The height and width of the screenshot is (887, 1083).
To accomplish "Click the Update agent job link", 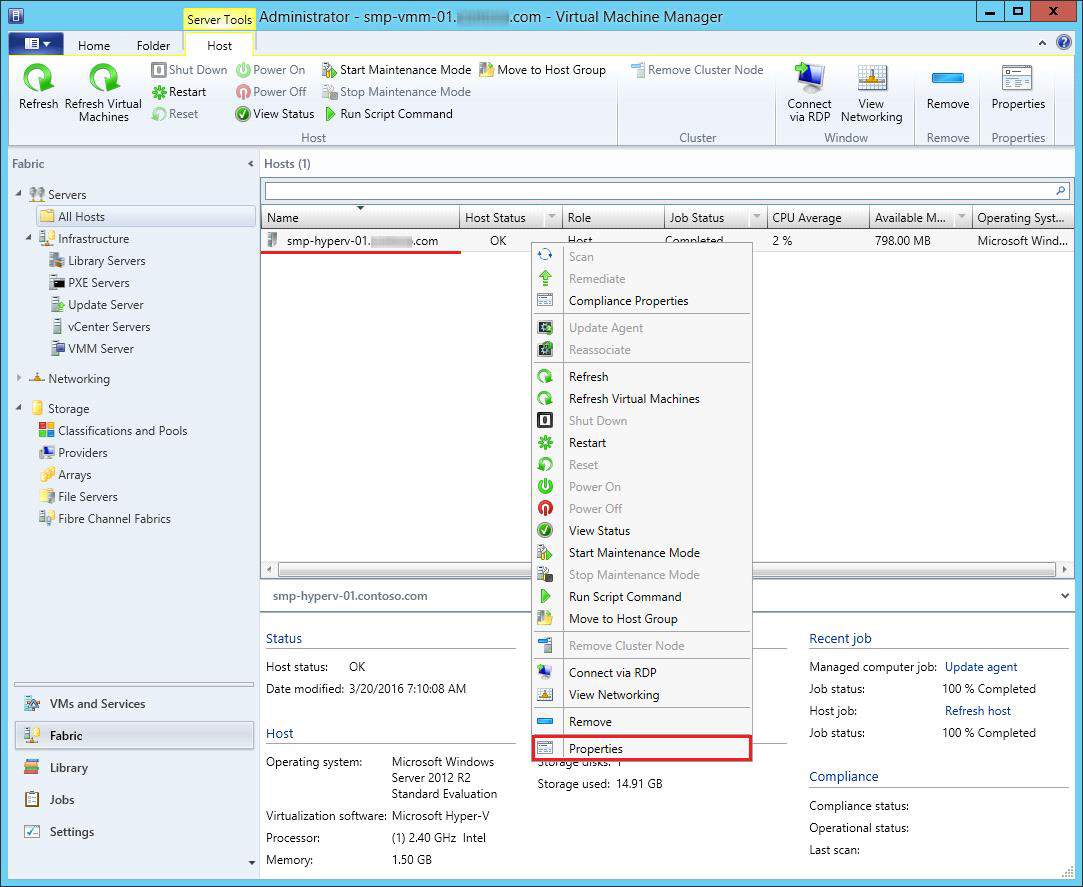I will (980, 667).
